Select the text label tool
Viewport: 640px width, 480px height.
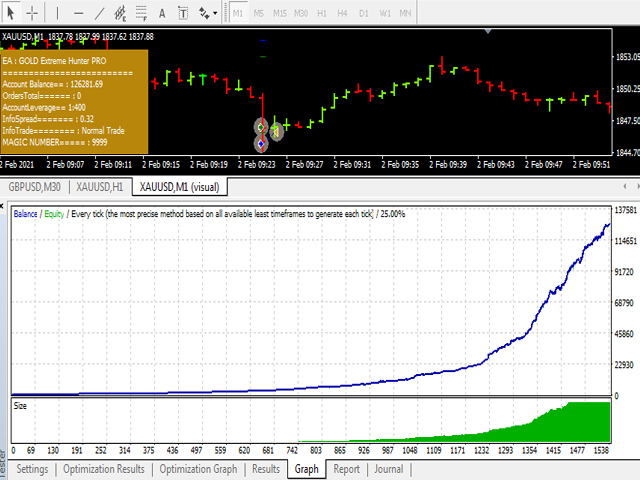point(183,13)
